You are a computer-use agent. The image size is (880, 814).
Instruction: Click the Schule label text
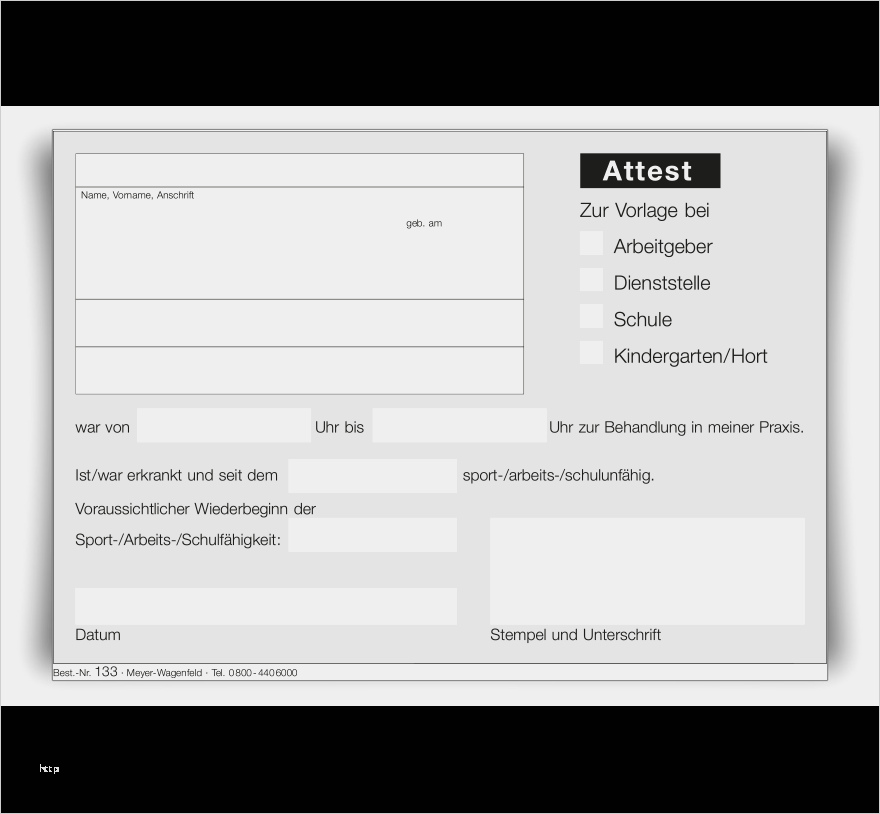(643, 319)
